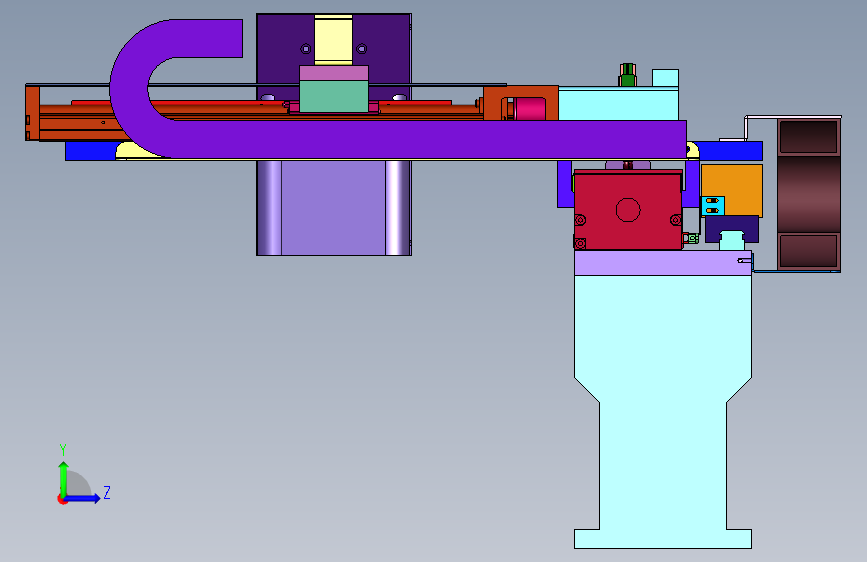Click the small cyan connector with orange pins
The width and height of the screenshot is (867, 562).
[713, 206]
